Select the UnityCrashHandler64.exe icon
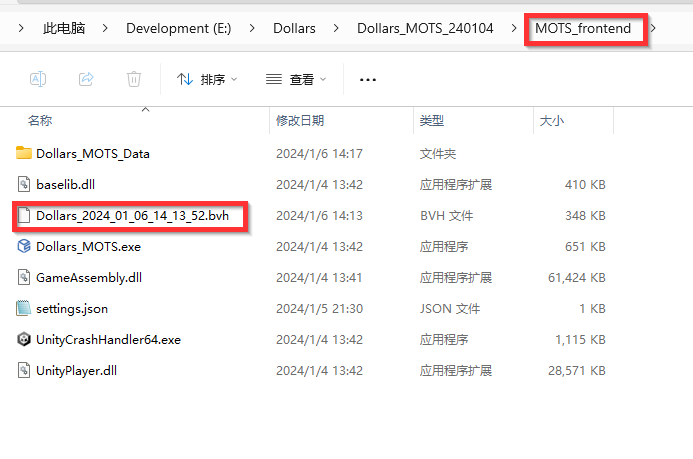Image resolution: width=693 pixels, height=459 pixels. click(25, 339)
